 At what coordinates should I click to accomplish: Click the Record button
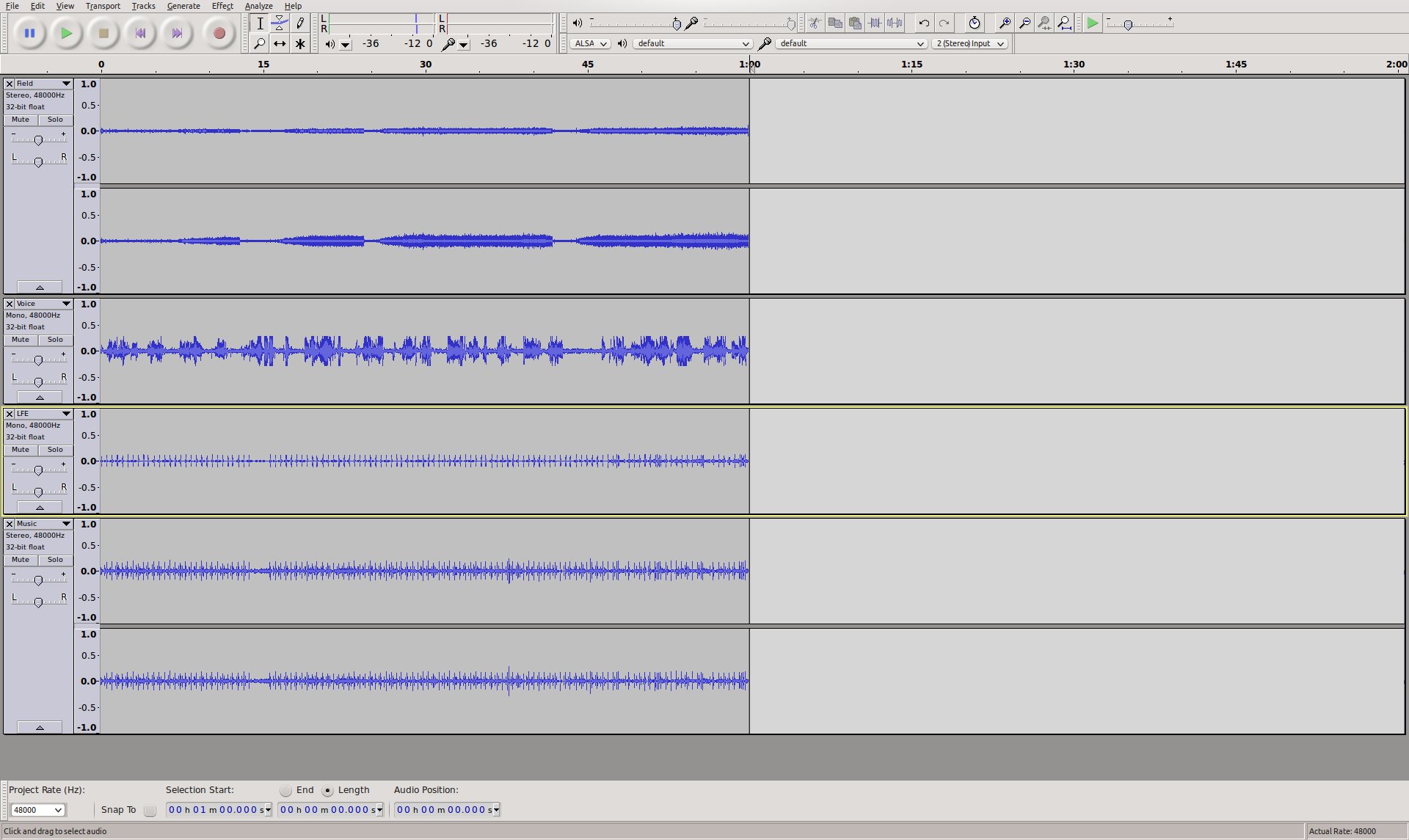pyautogui.click(x=219, y=33)
